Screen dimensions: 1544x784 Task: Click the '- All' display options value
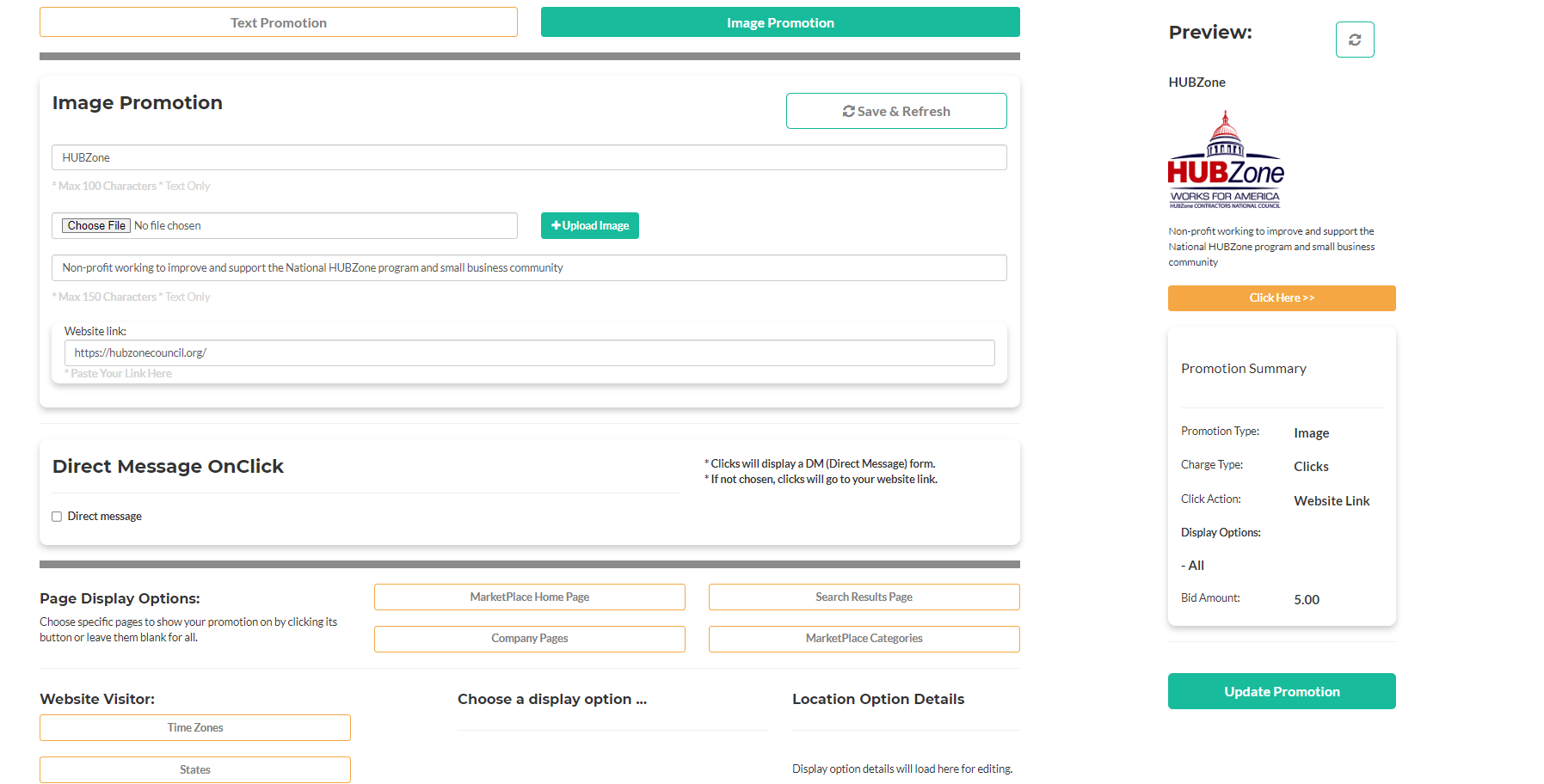click(1193, 565)
